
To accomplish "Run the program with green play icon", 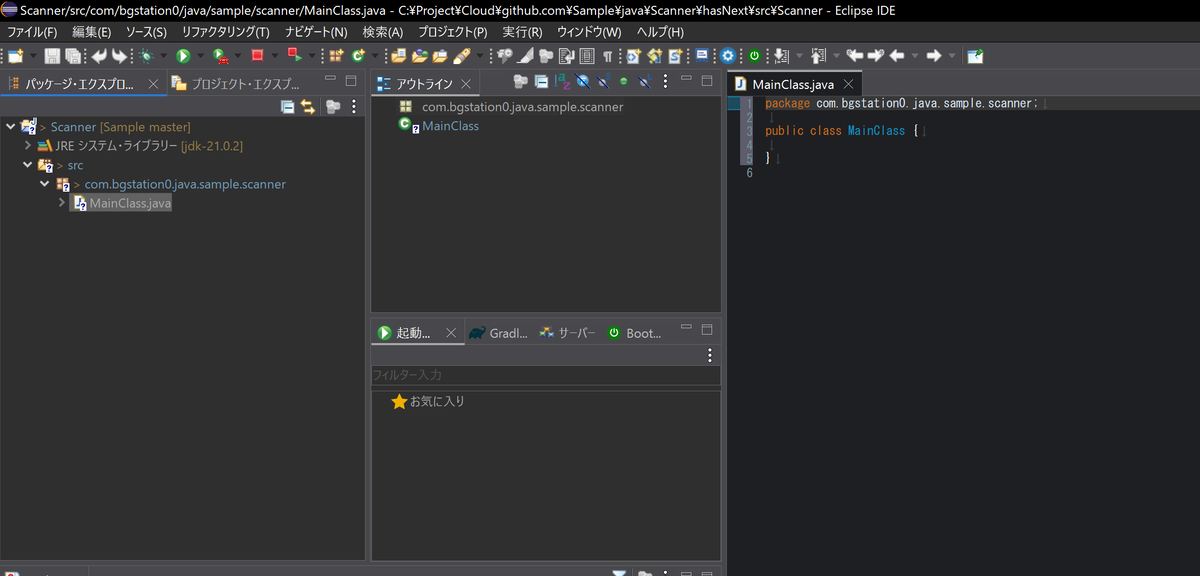I will point(183,56).
